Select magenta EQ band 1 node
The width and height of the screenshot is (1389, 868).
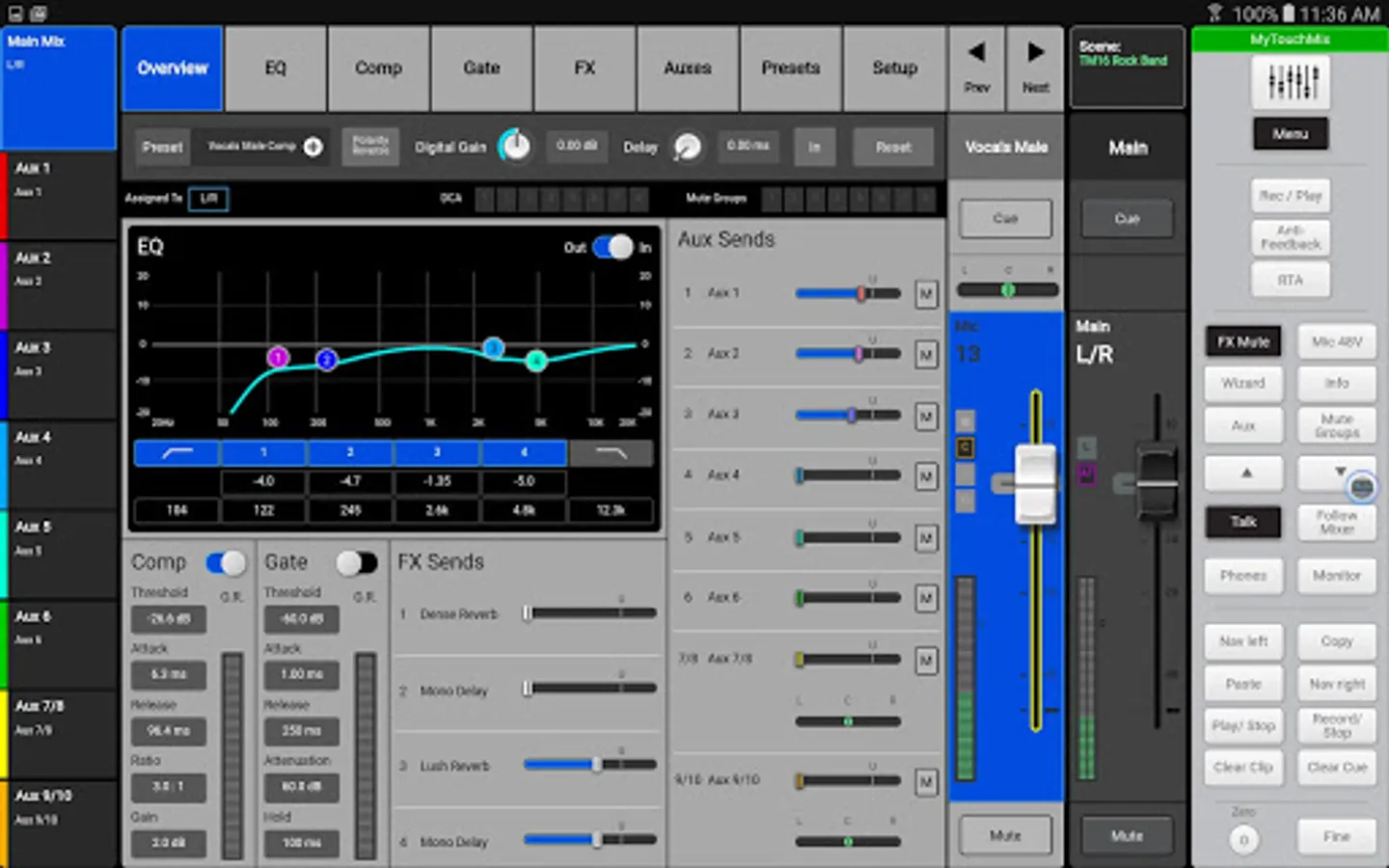pyautogui.click(x=278, y=358)
